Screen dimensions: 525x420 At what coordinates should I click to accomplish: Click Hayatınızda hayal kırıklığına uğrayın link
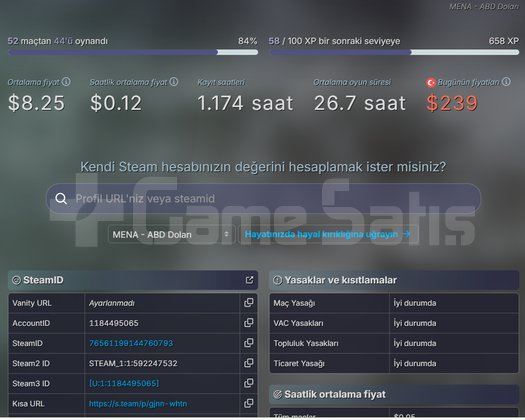click(x=327, y=234)
